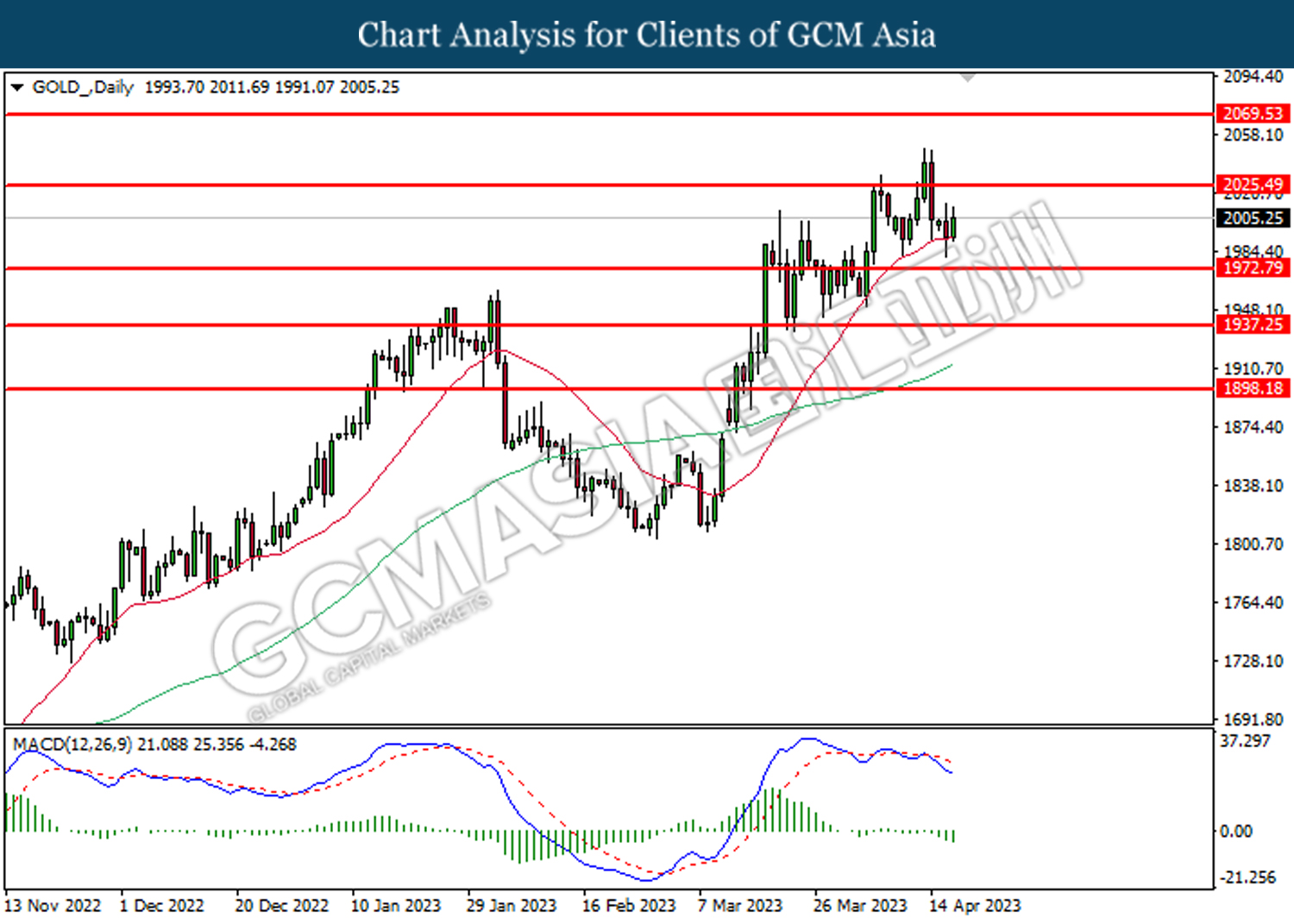Click the 10 Jan 2023 date label
Viewport: 1294px width, 924px height.
click(396, 906)
